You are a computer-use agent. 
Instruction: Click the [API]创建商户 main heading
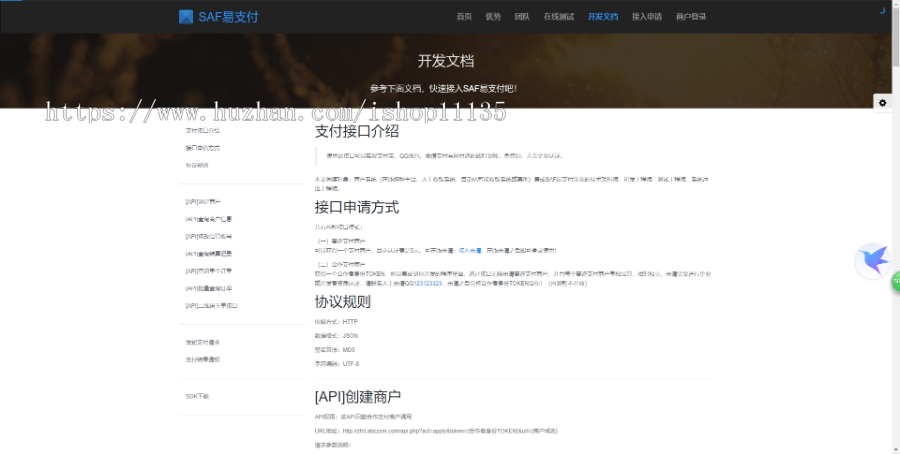point(358,397)
